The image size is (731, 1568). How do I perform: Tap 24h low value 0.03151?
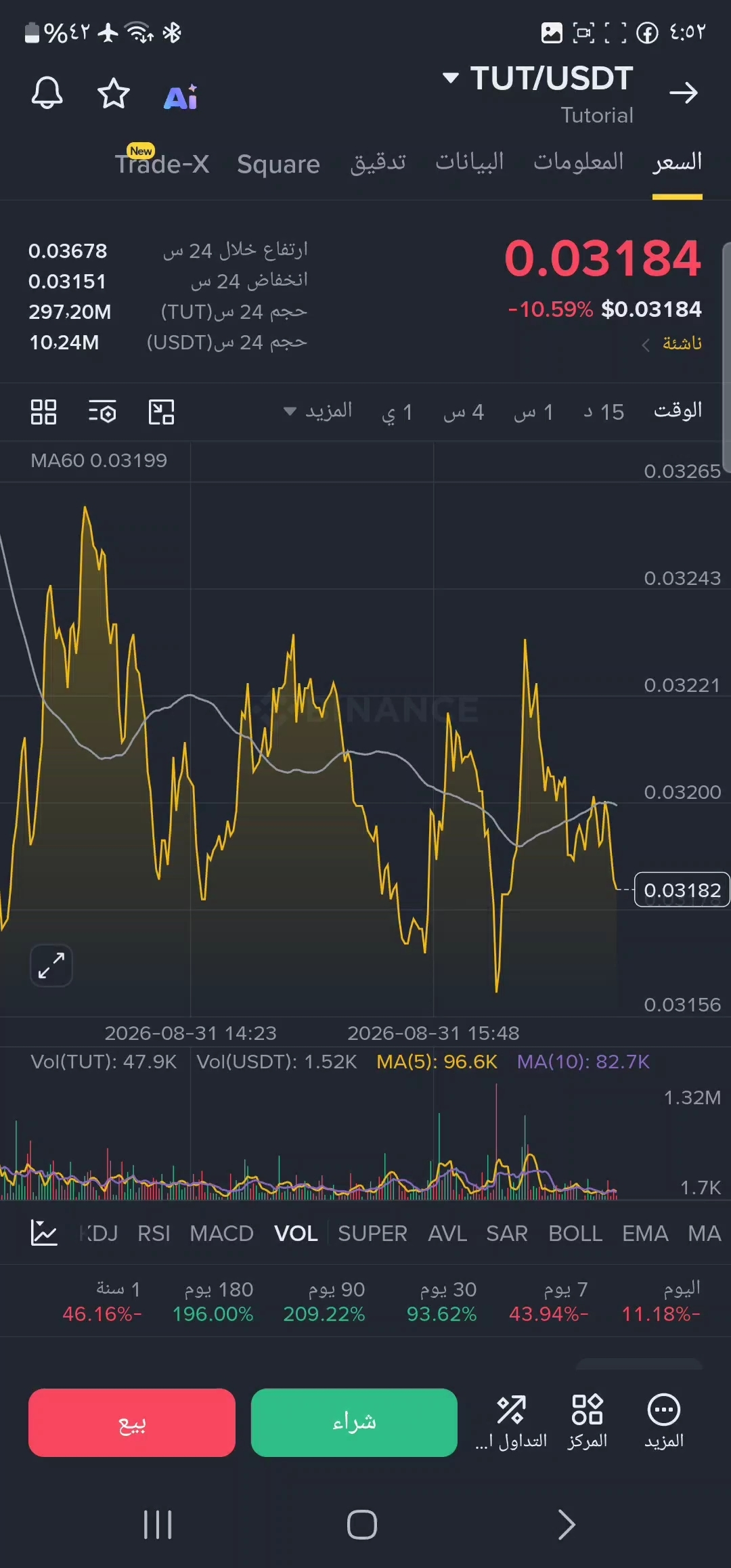tap(67, 282)
